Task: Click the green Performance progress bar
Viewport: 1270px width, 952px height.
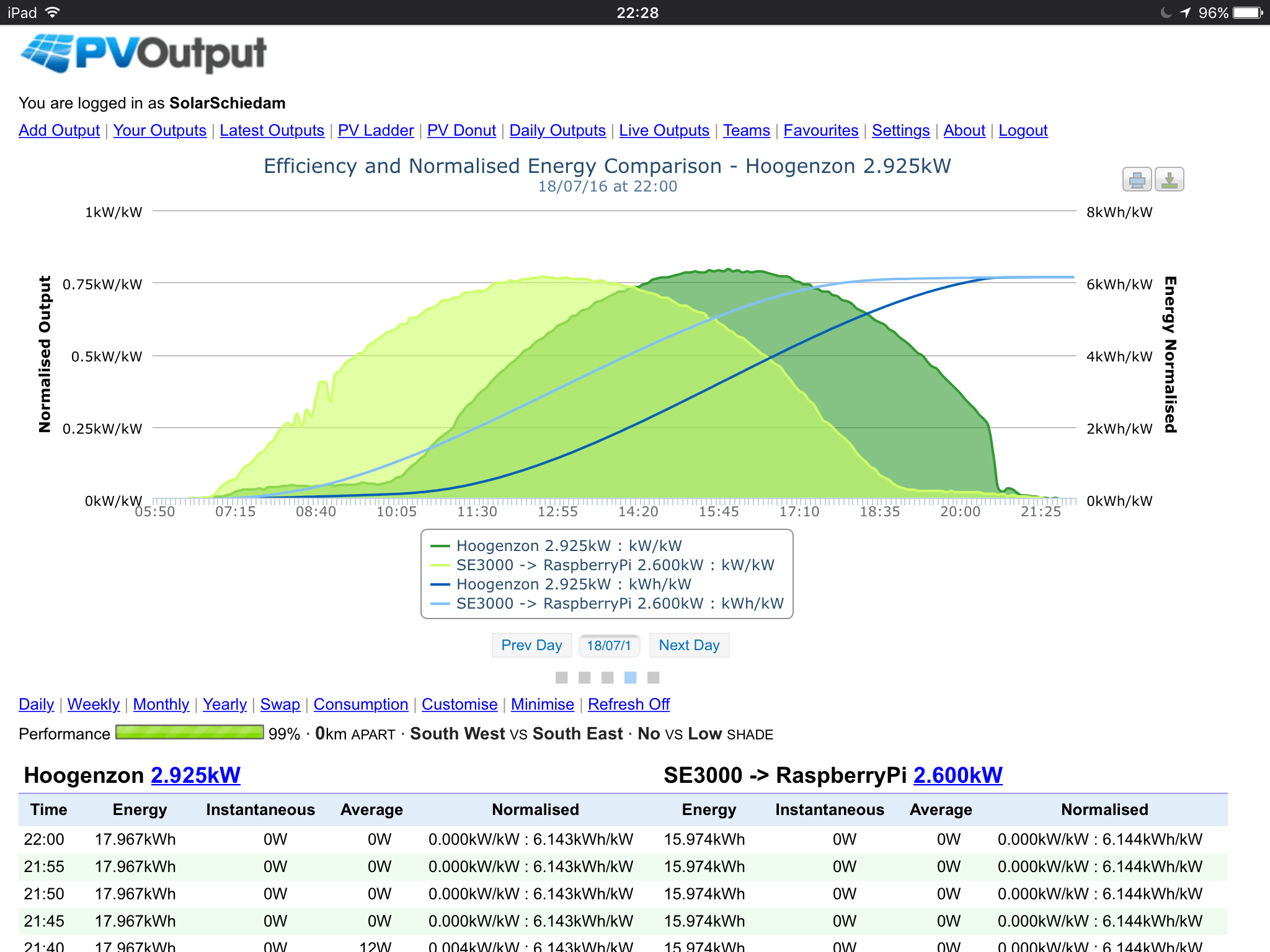Action: click(x=189, y=733)
